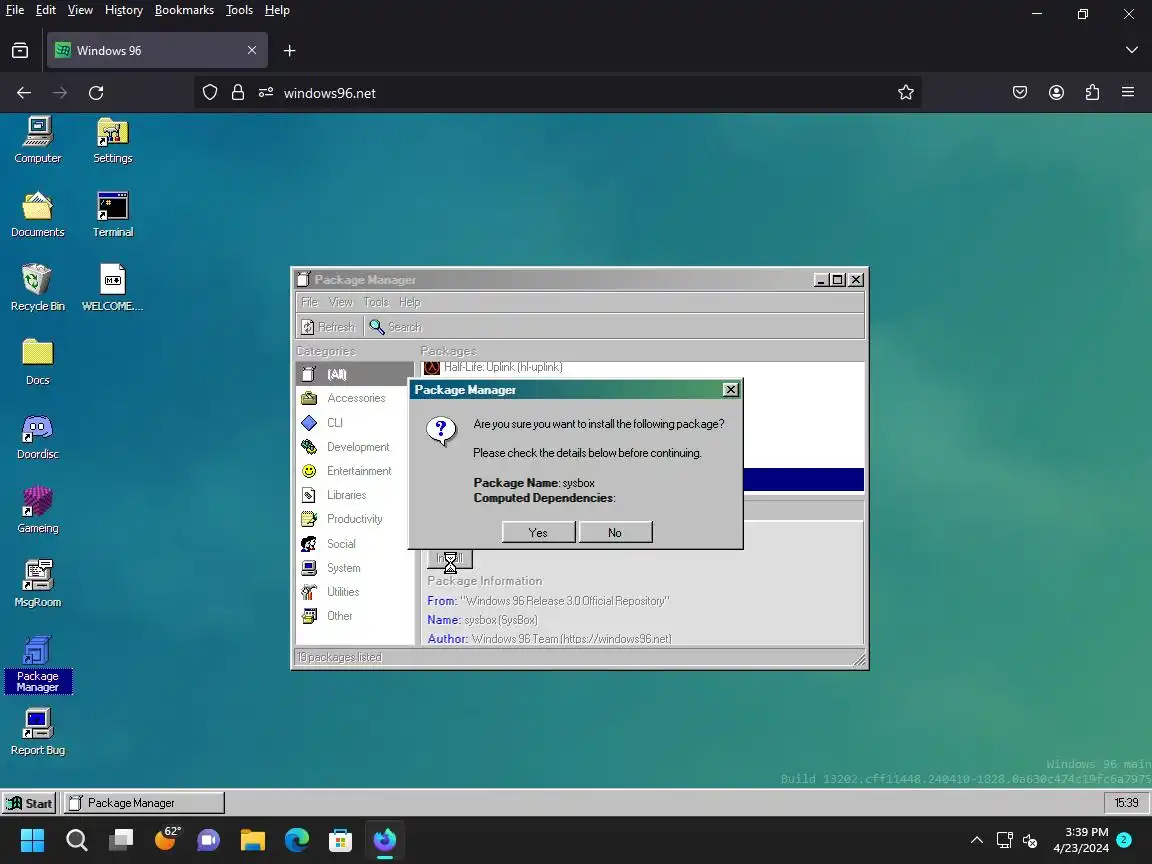This screenshot has height=864, width=1152.
Task: Open Firefox application hamburger menu
Action: click(1128, 92)
